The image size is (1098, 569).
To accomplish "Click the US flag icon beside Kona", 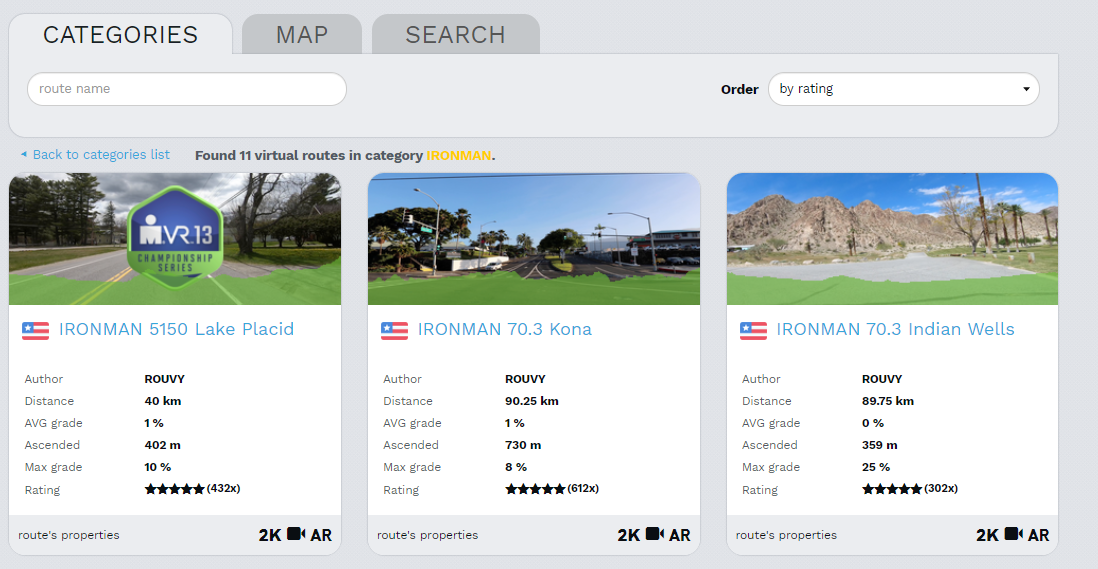I will [394, 330].
